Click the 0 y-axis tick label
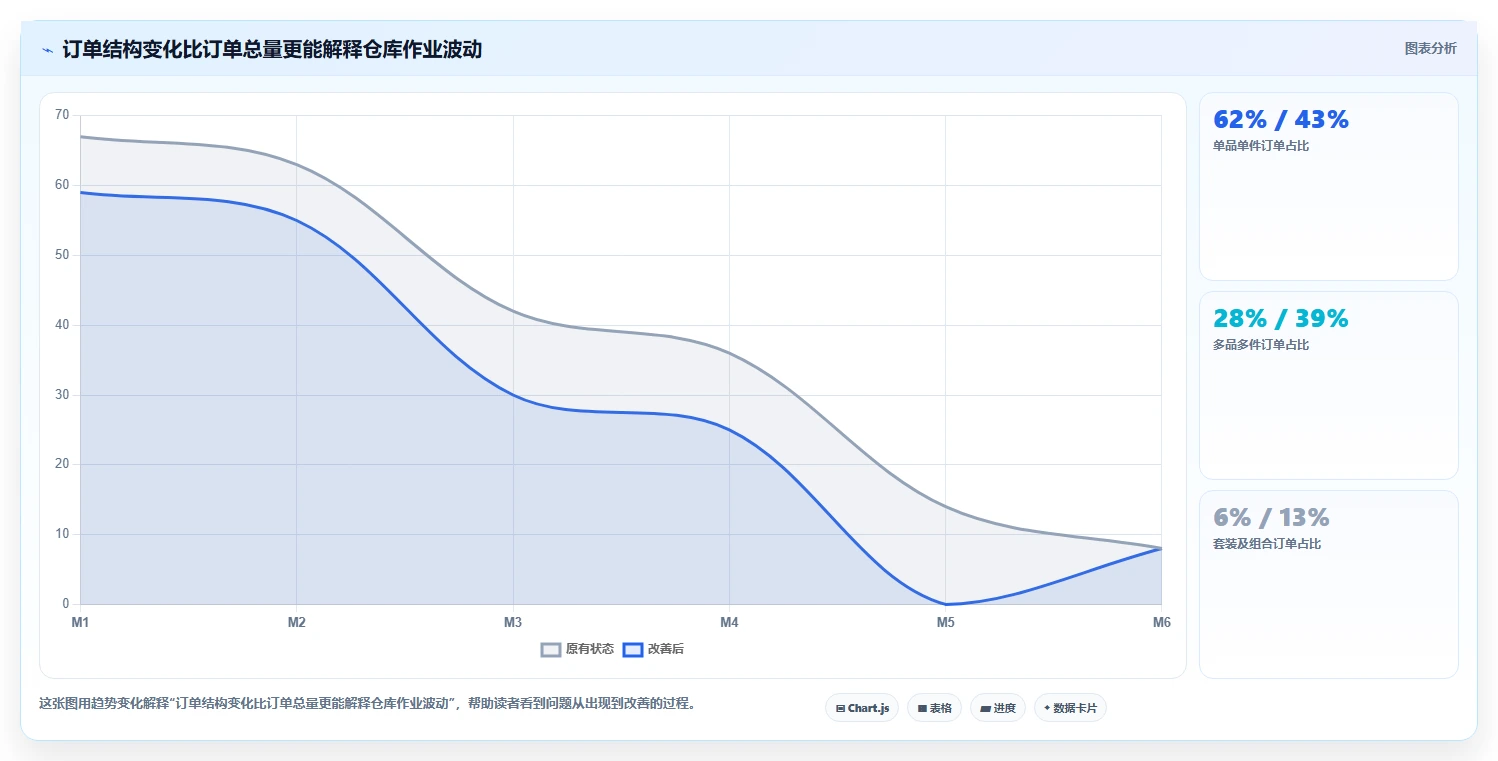Viewport: 1498px width, 761px height. [66, 604]
